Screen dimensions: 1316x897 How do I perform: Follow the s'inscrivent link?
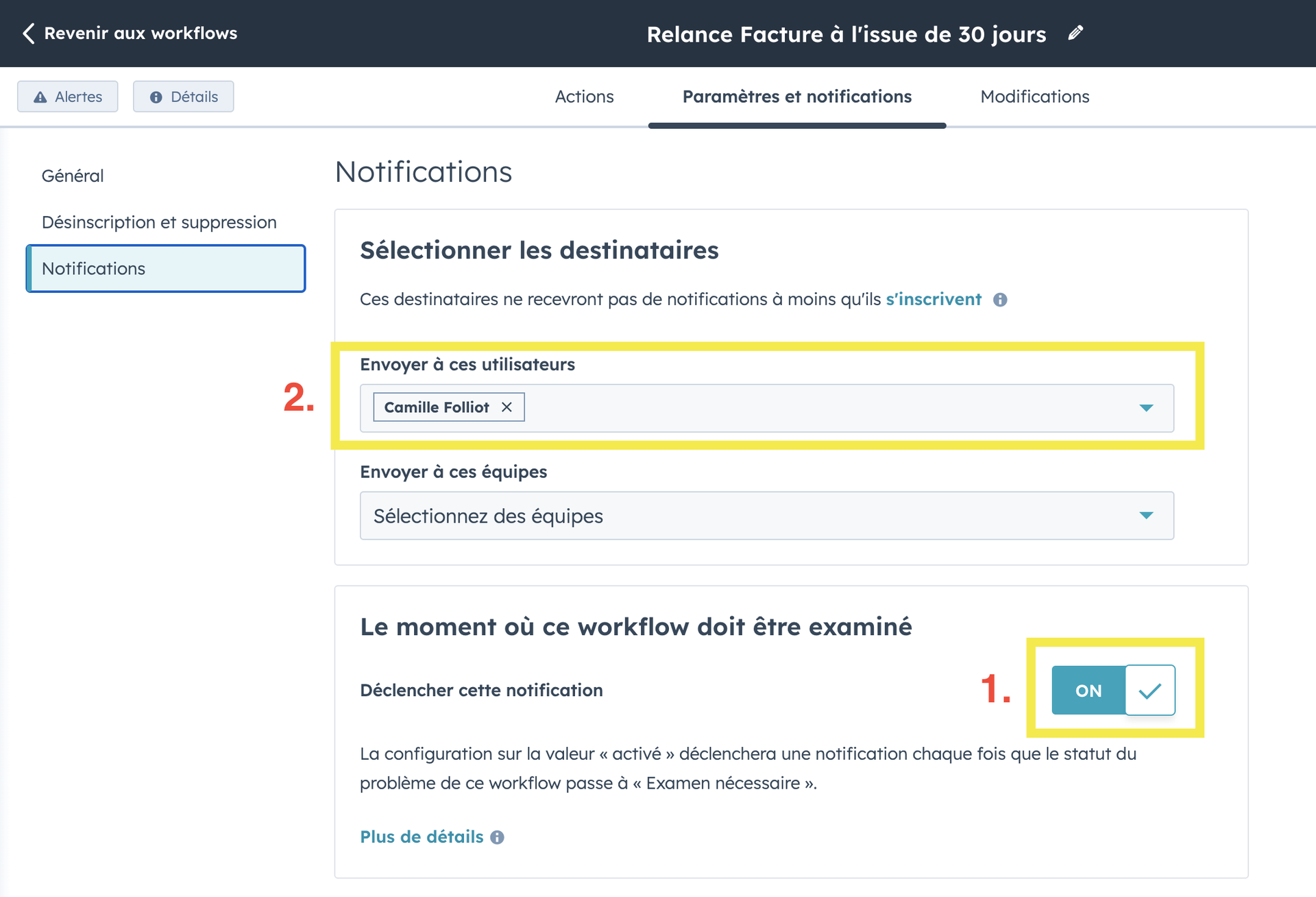(x=934, y=300)
